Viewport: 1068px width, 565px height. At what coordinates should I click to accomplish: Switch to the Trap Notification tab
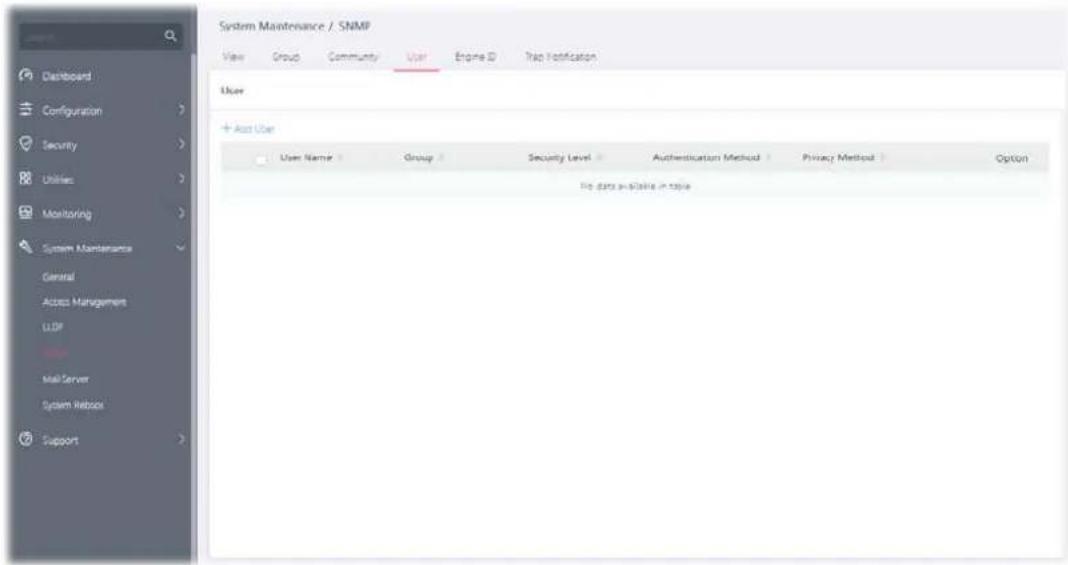560,56
